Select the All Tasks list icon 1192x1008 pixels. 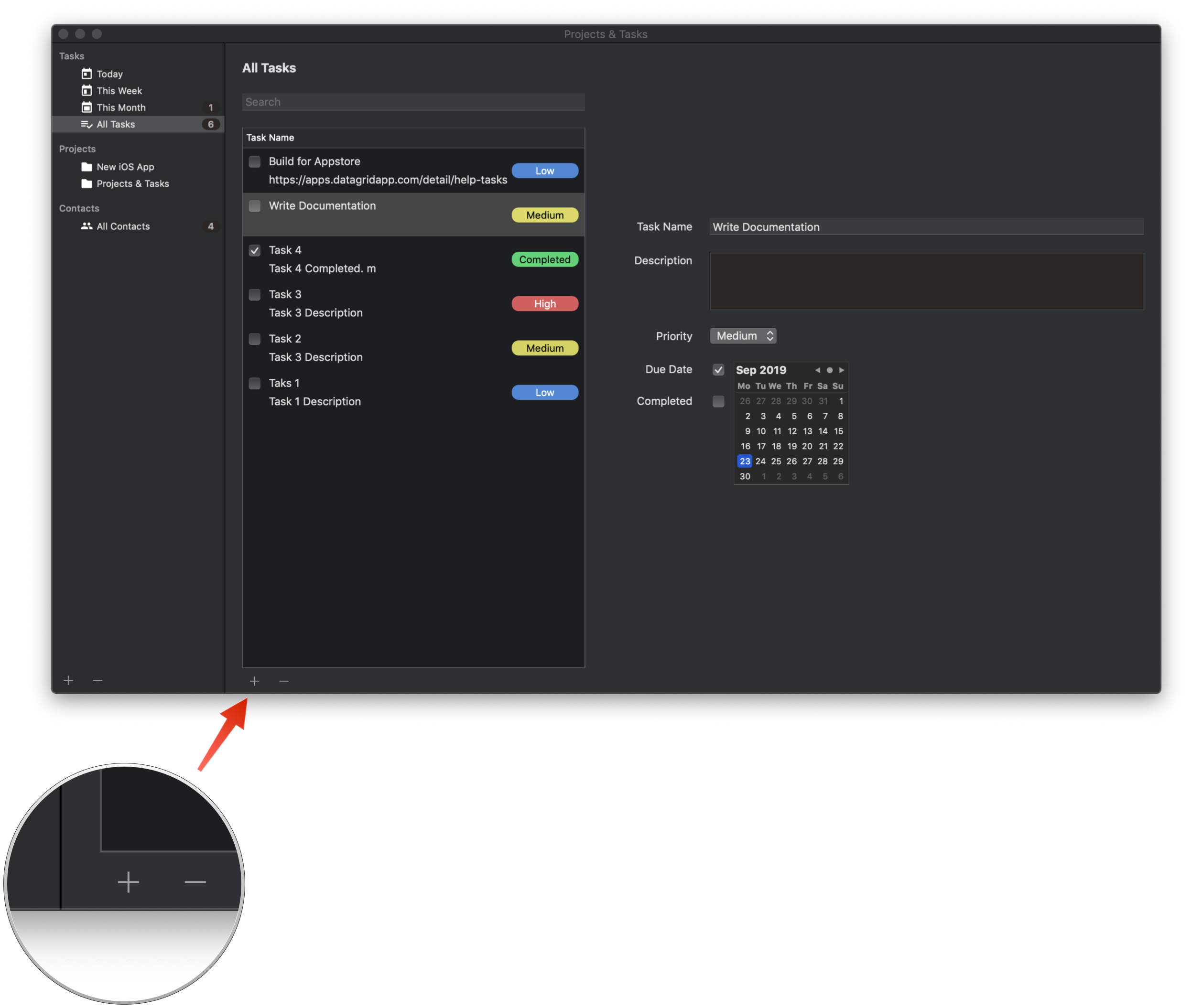pos(87,124)
